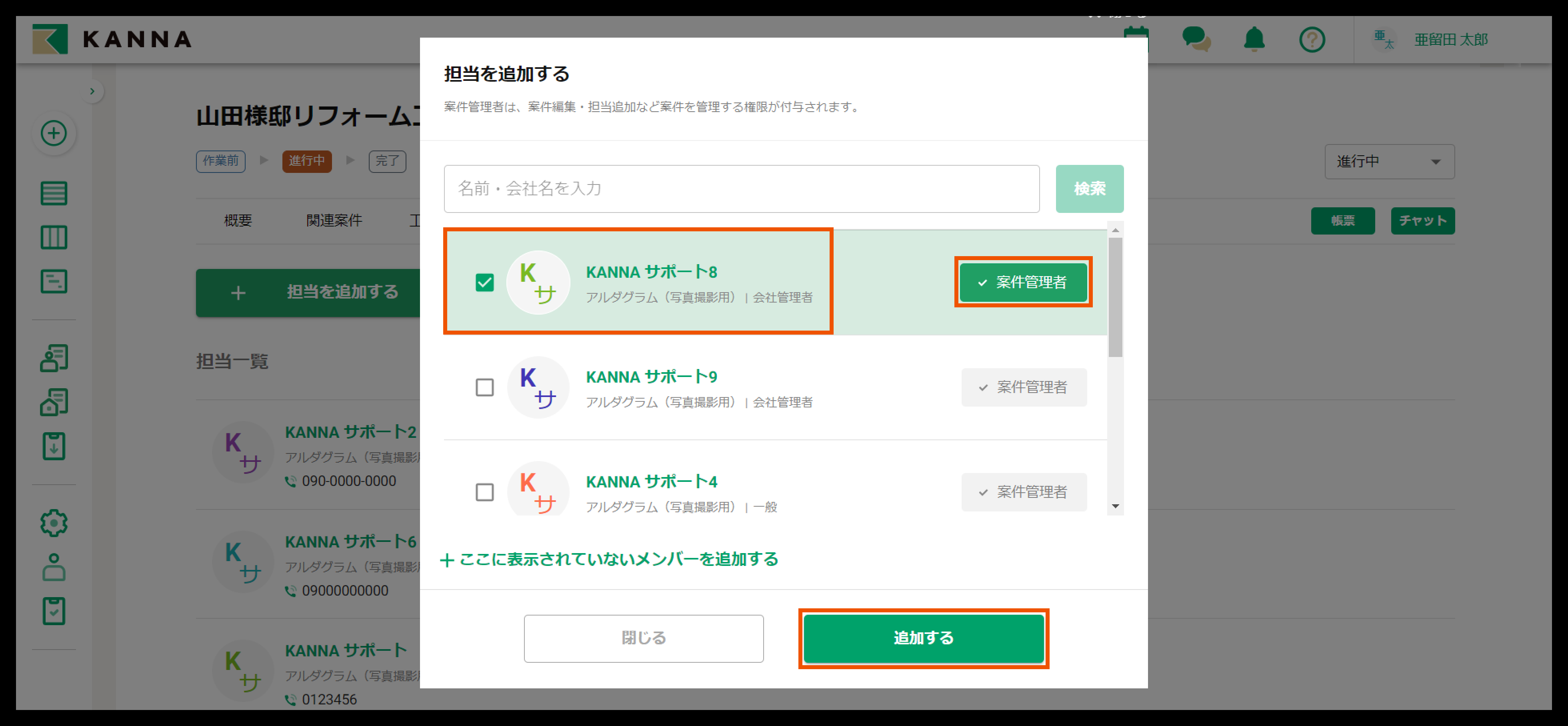Open the list view sidebar icon

54,193
